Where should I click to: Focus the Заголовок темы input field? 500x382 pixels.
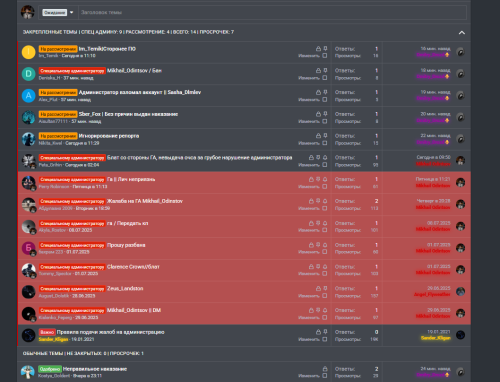coord(272,12)
